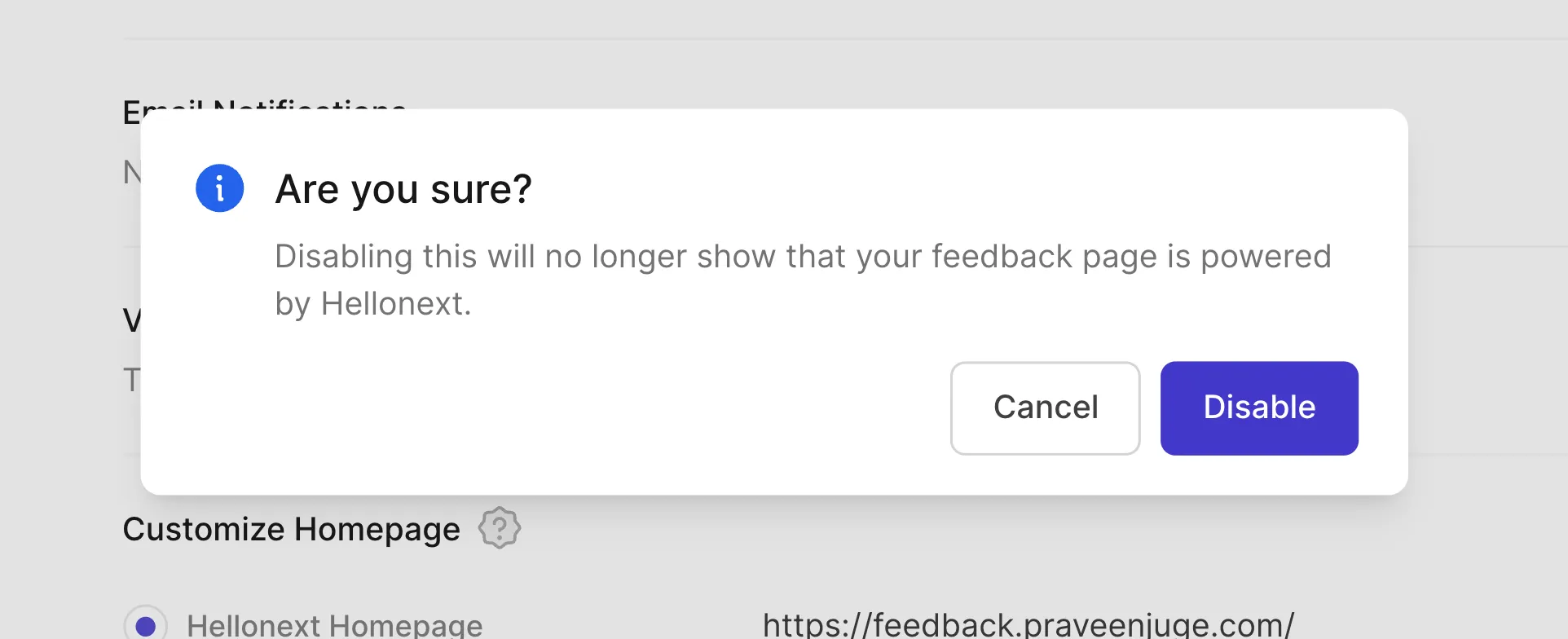This screenshot has height=639, width=1568.
Task: Select the circular info symbol beside Are you sure
Action: 219,187
